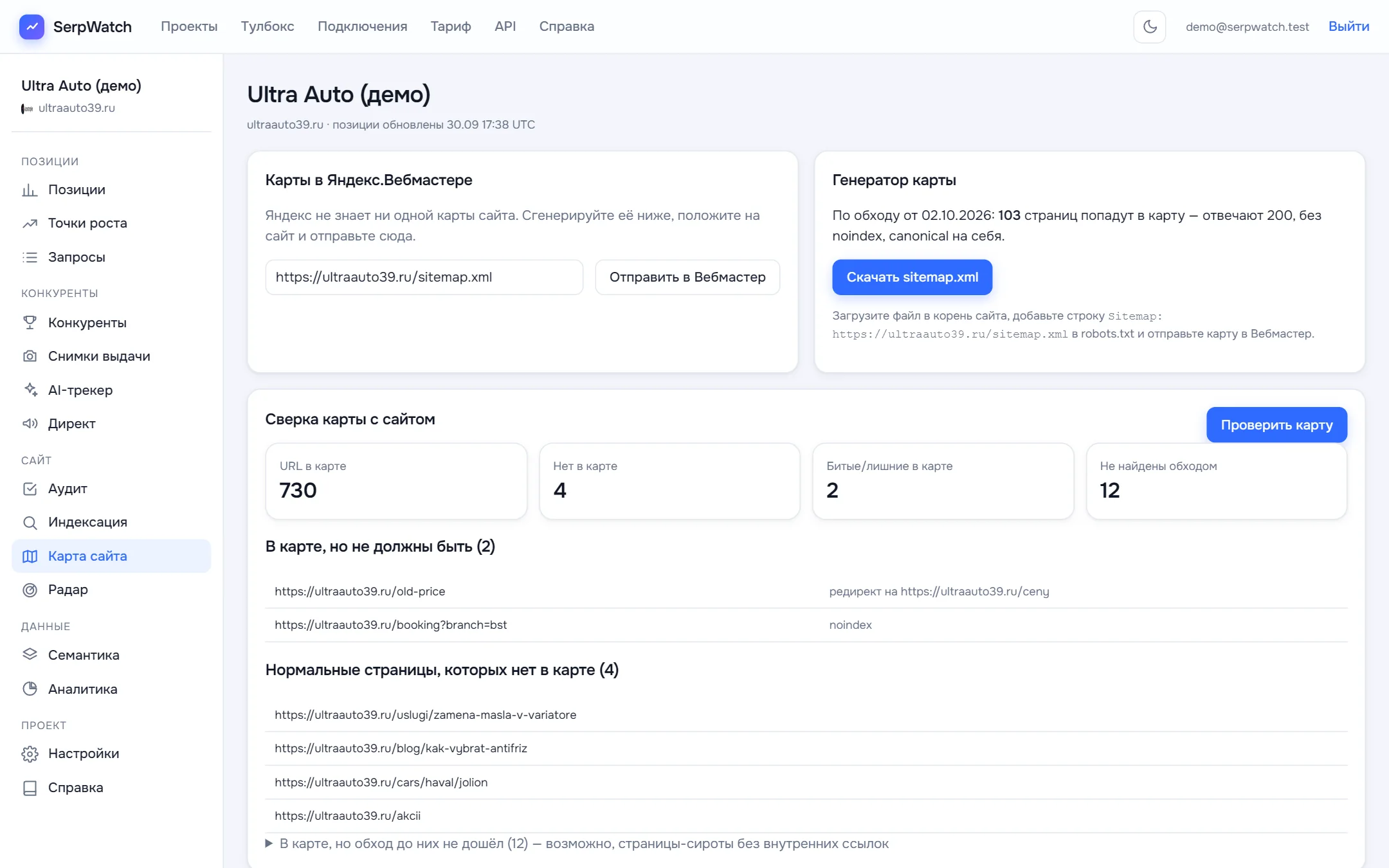Click the Битые/лишние в карте card
The height and width of the screenshot is (868, 1389).
coord(943,481)
